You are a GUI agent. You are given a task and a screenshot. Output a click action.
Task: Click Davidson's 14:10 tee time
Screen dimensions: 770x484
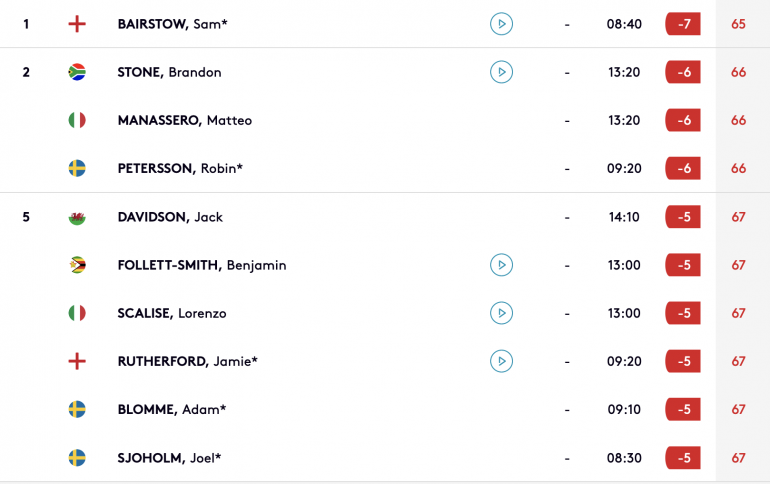(624, 217)
